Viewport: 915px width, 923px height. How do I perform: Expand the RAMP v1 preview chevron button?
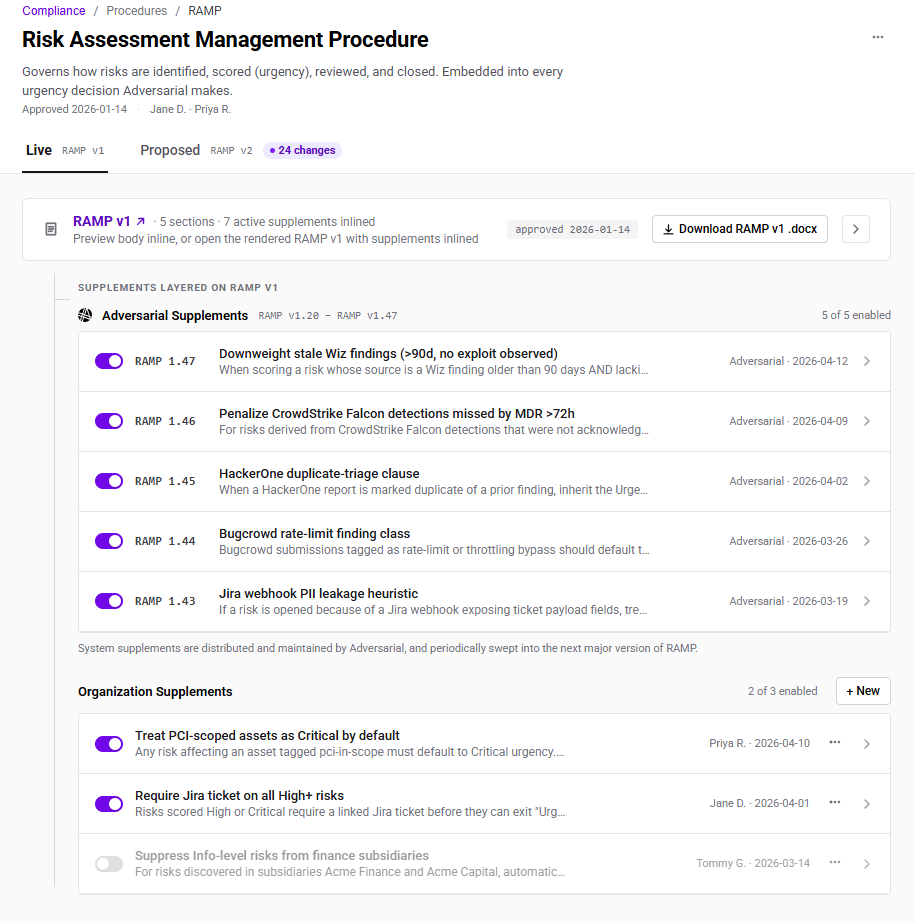pos(856,229)
